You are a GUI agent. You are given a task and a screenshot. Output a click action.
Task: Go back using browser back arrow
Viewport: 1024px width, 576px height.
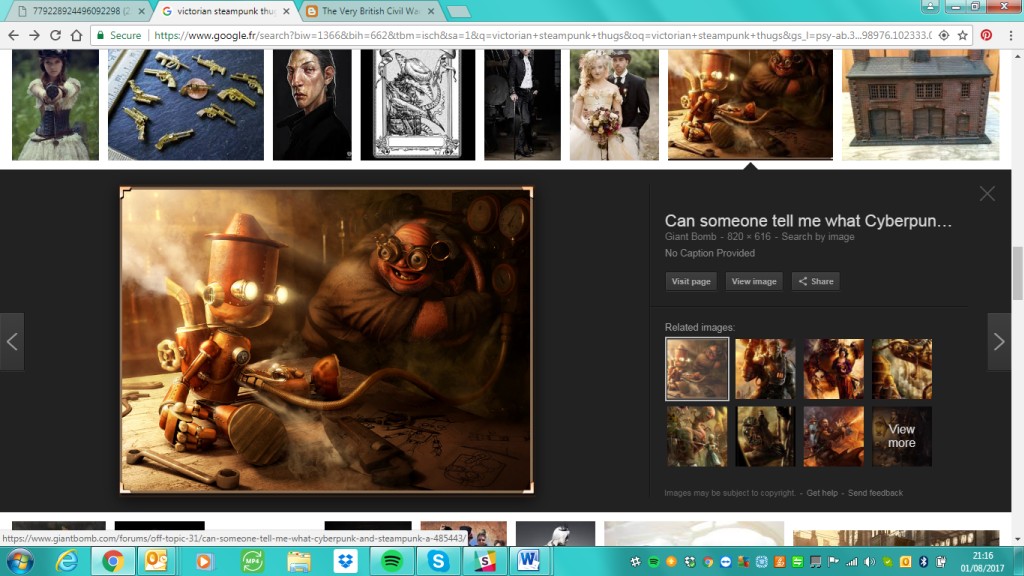click(x=13, y=35)
